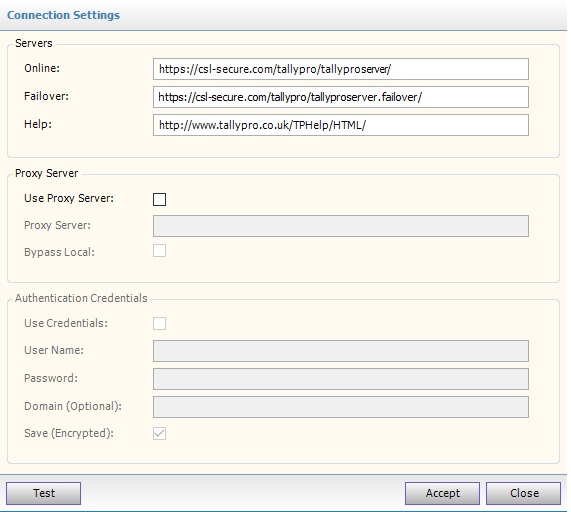This screenshot has width=571, height=512.
Task: Focus the Failover server URL field
Action: click(341, 97)
